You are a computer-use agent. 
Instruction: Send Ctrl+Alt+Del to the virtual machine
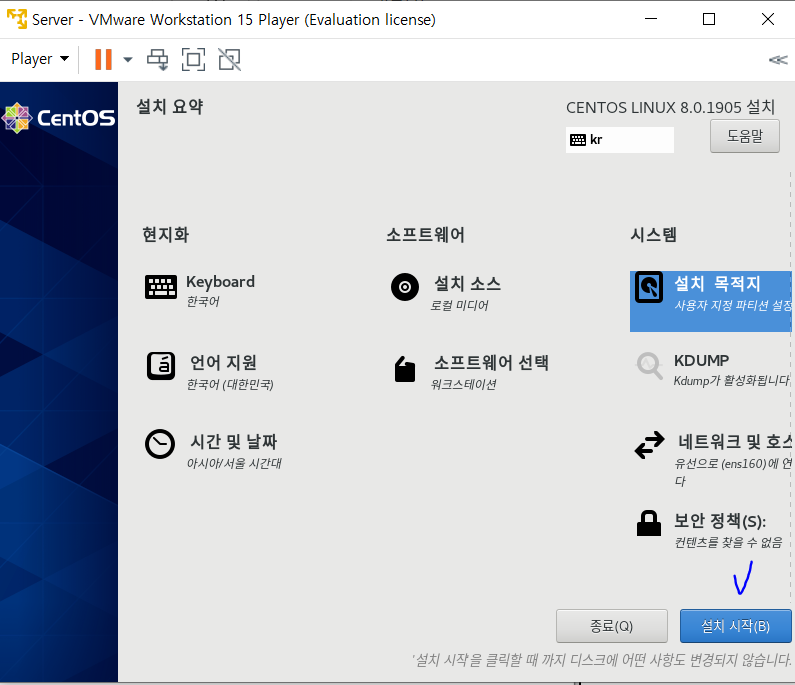click(x=158, y=59)
